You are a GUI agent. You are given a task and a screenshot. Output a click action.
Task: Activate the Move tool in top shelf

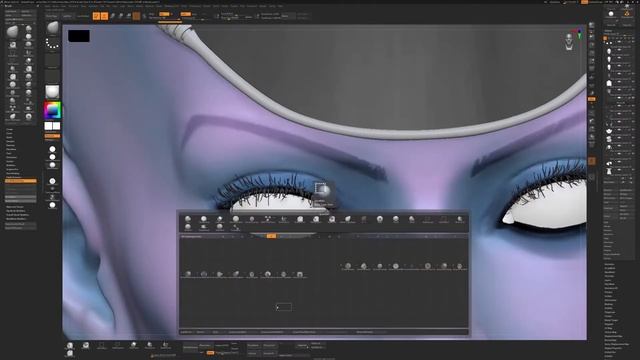(x=113, y=16)
